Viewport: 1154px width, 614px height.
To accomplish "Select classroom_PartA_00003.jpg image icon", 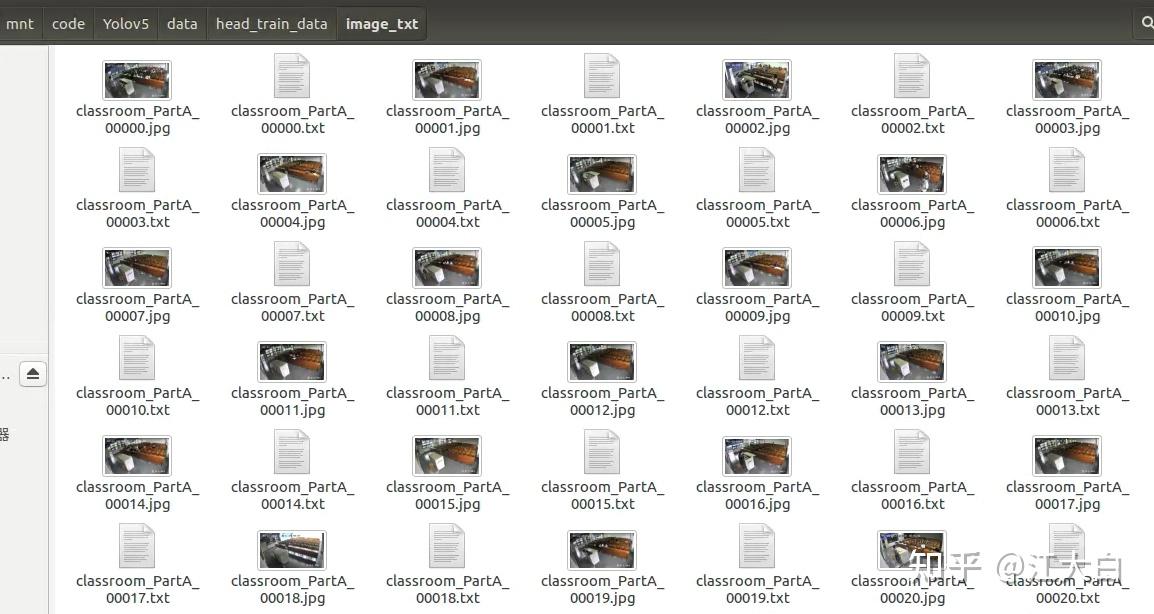I will pyautogui.click(x=1067, y=80).
